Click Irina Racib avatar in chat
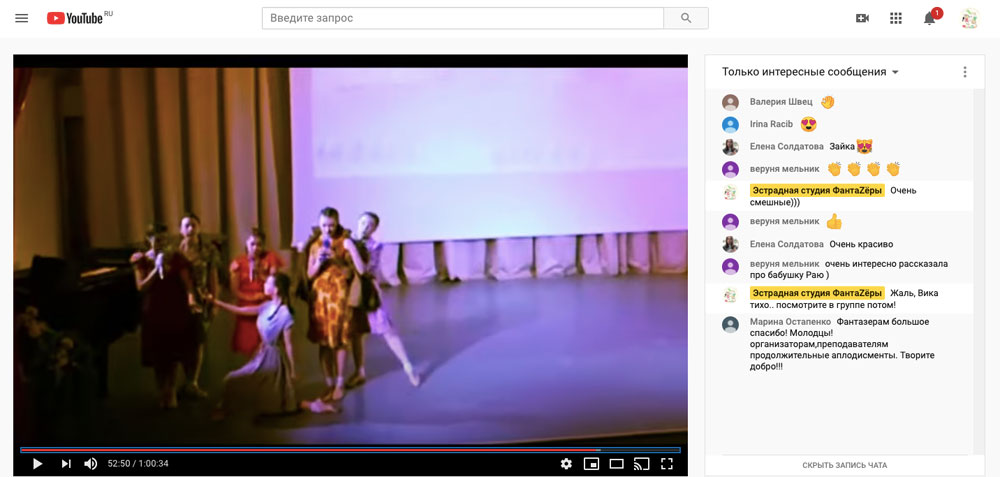 point(730,124)
